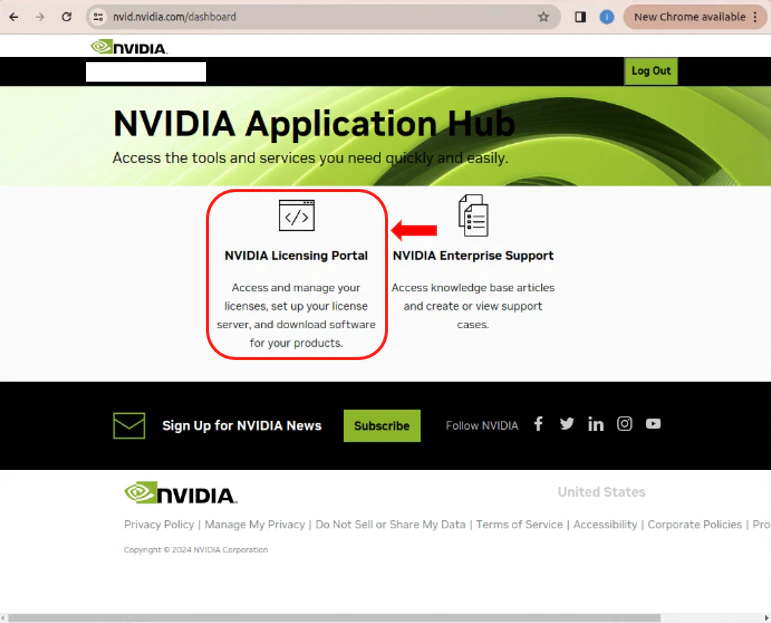Open NVIDIA's Instagram page icon

624,424
